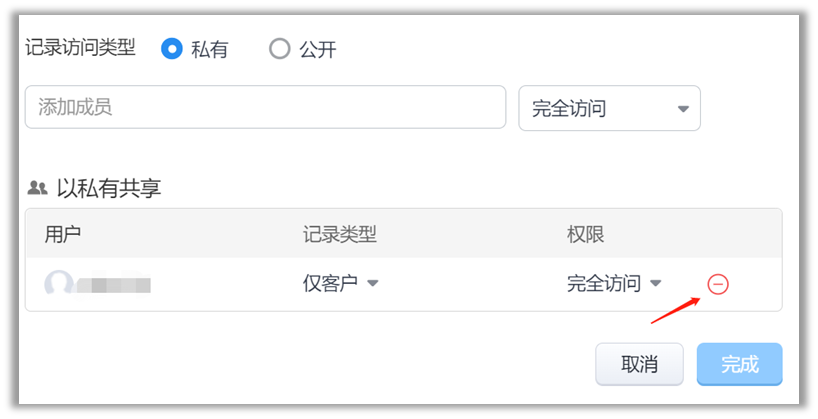
Task: Click the blurred user name in the list
Action: click(x=114, y=285)
